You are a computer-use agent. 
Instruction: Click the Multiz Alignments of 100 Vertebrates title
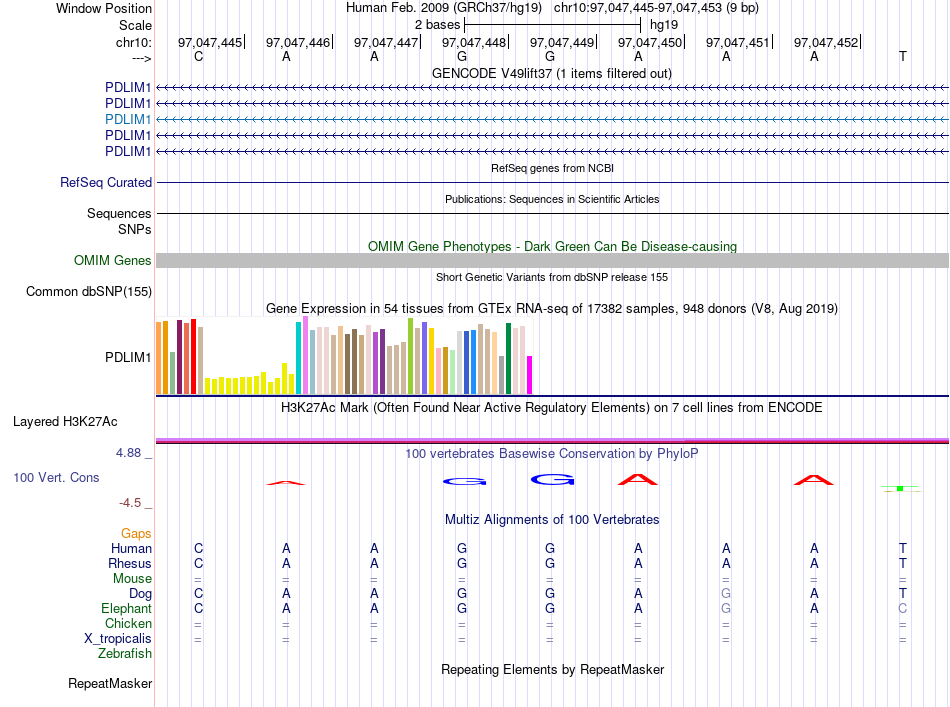coord(552,519)
